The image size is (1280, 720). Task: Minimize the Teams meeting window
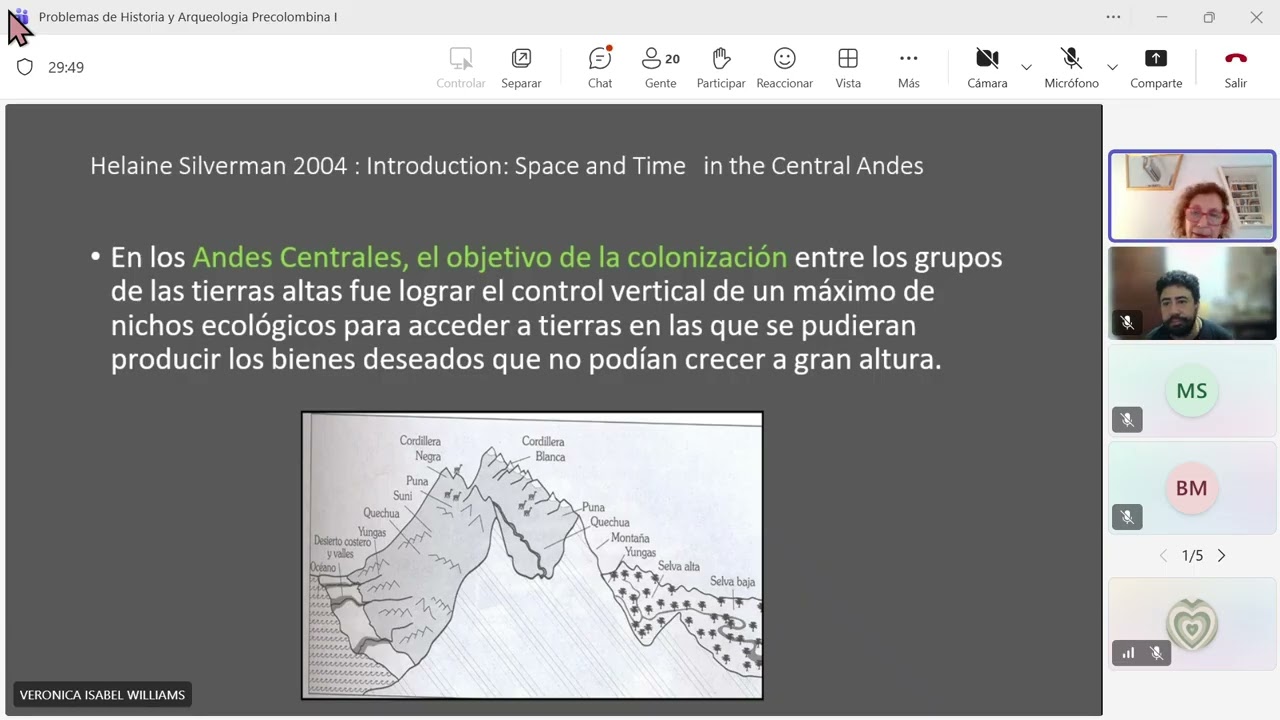click(x=1161, y=17)
